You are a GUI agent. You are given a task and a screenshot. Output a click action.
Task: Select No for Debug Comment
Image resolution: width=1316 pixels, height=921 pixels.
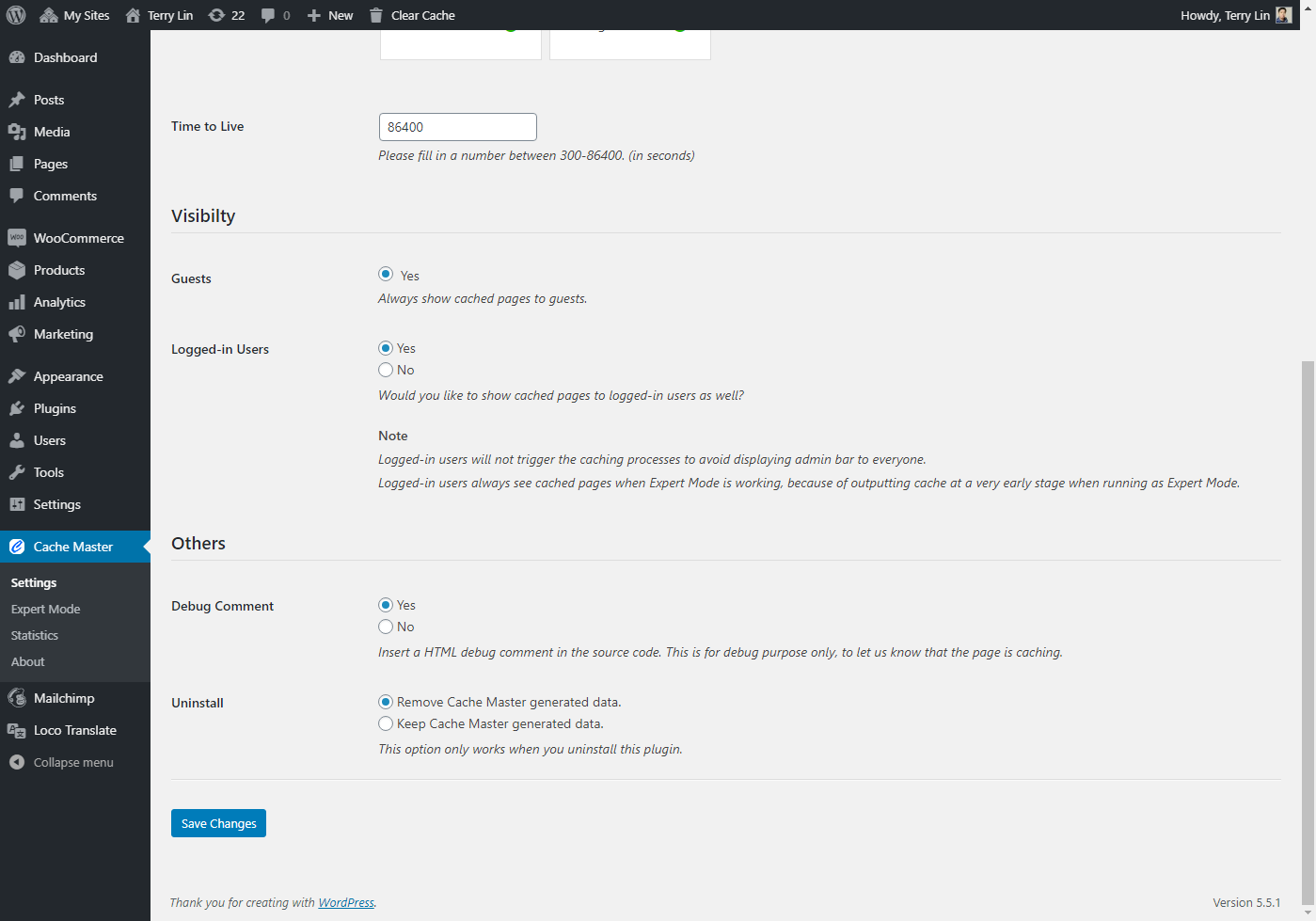pos(386,627)
